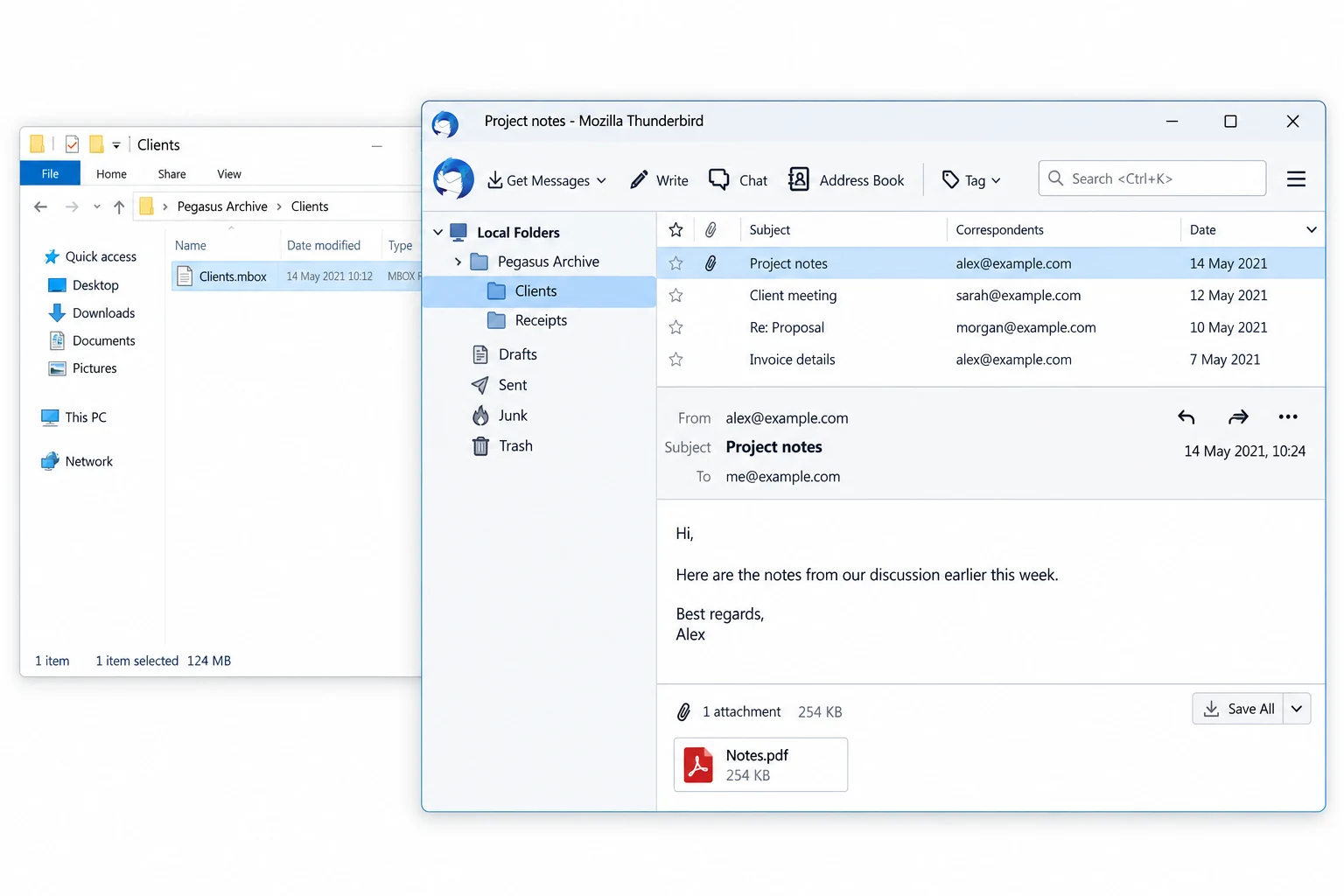Open the Trash folder
Screen dimensions: 1344x896
(x=502, y=446)
